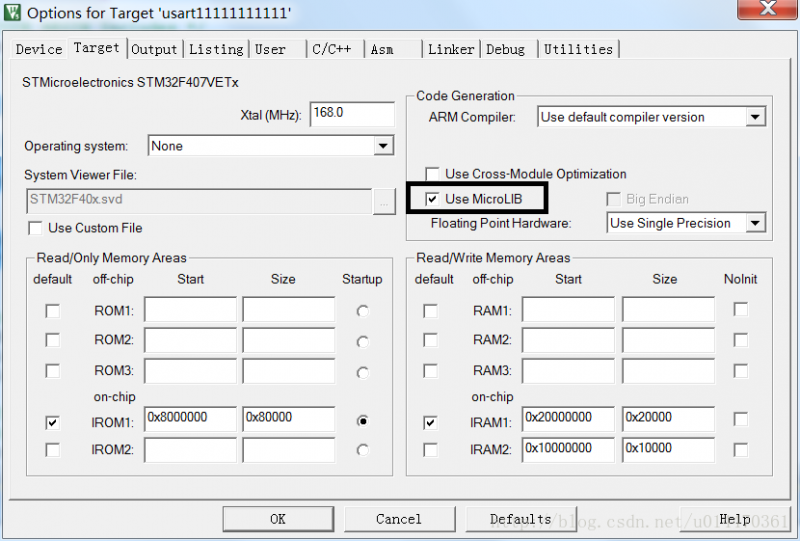Select the ROM2 Startup radio button
Screen dimensions: 800x541
coord(363,341)
